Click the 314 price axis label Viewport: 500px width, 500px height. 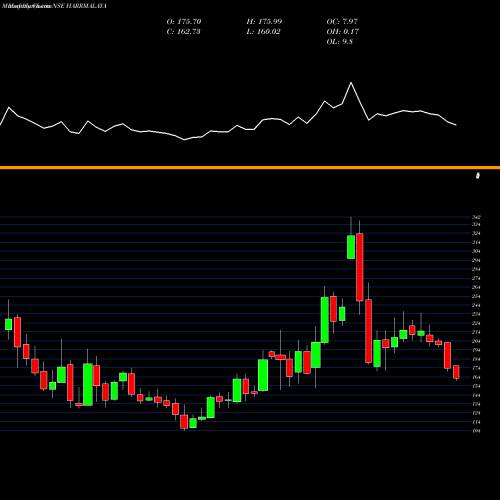(476, 242)
